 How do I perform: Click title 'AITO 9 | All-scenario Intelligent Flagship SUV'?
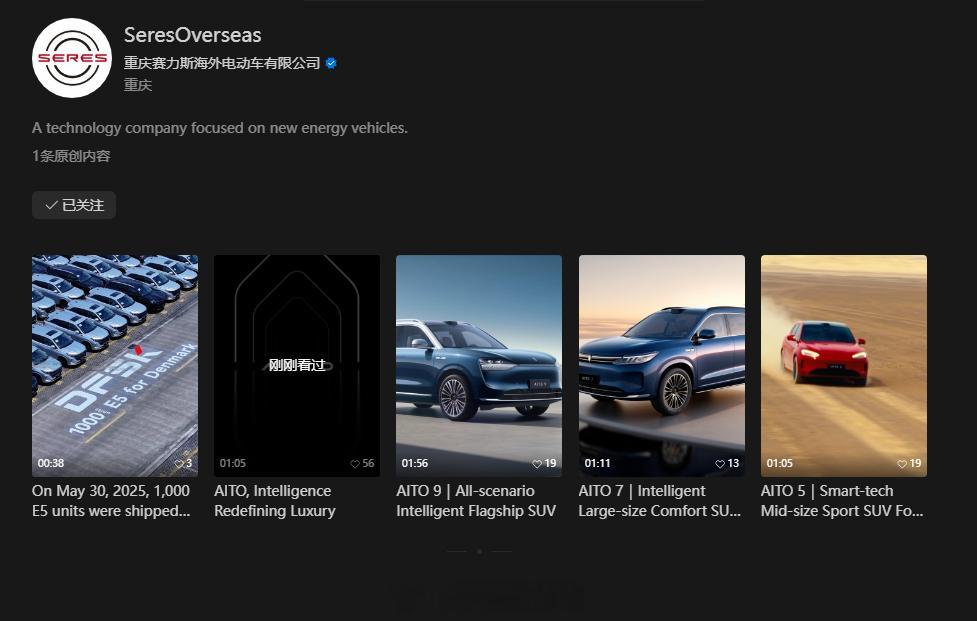point(476,501)
